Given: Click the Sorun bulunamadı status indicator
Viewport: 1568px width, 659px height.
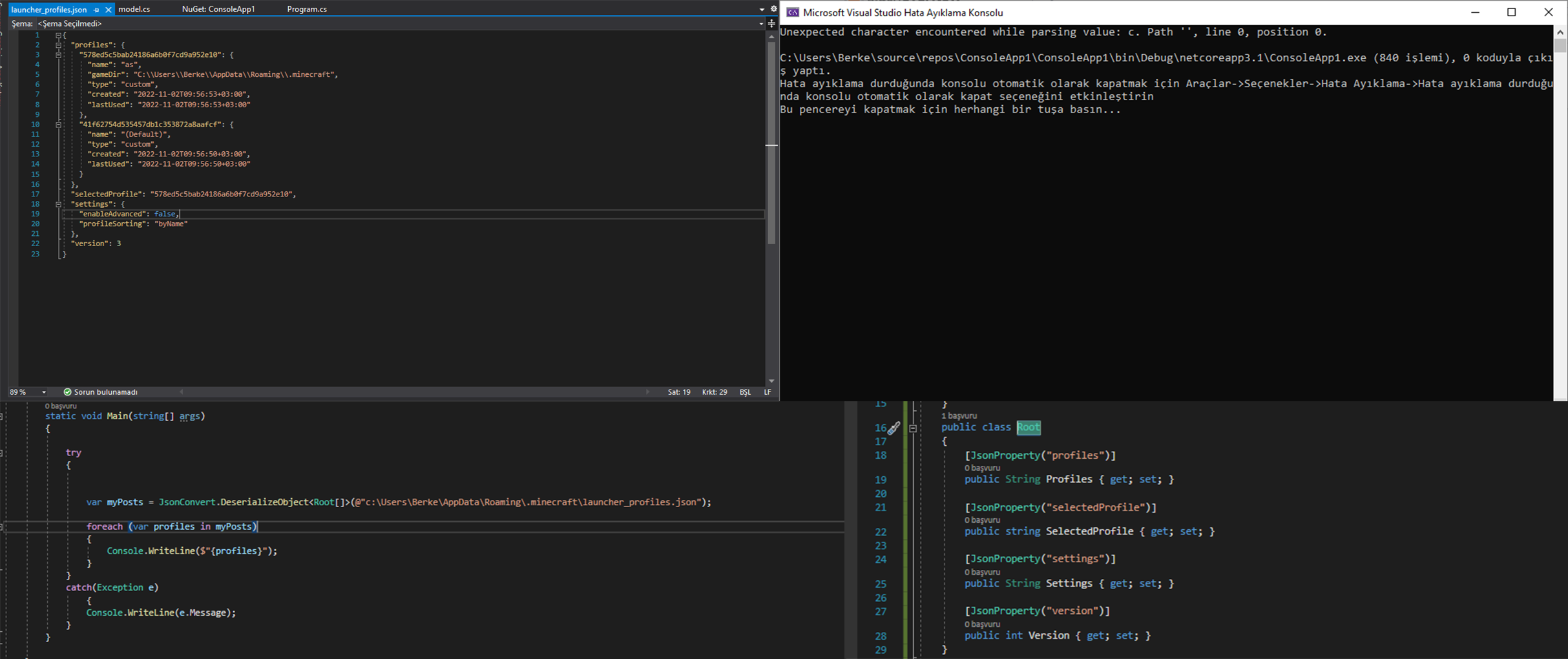Looking at the screenshot, I should (101, 392).
